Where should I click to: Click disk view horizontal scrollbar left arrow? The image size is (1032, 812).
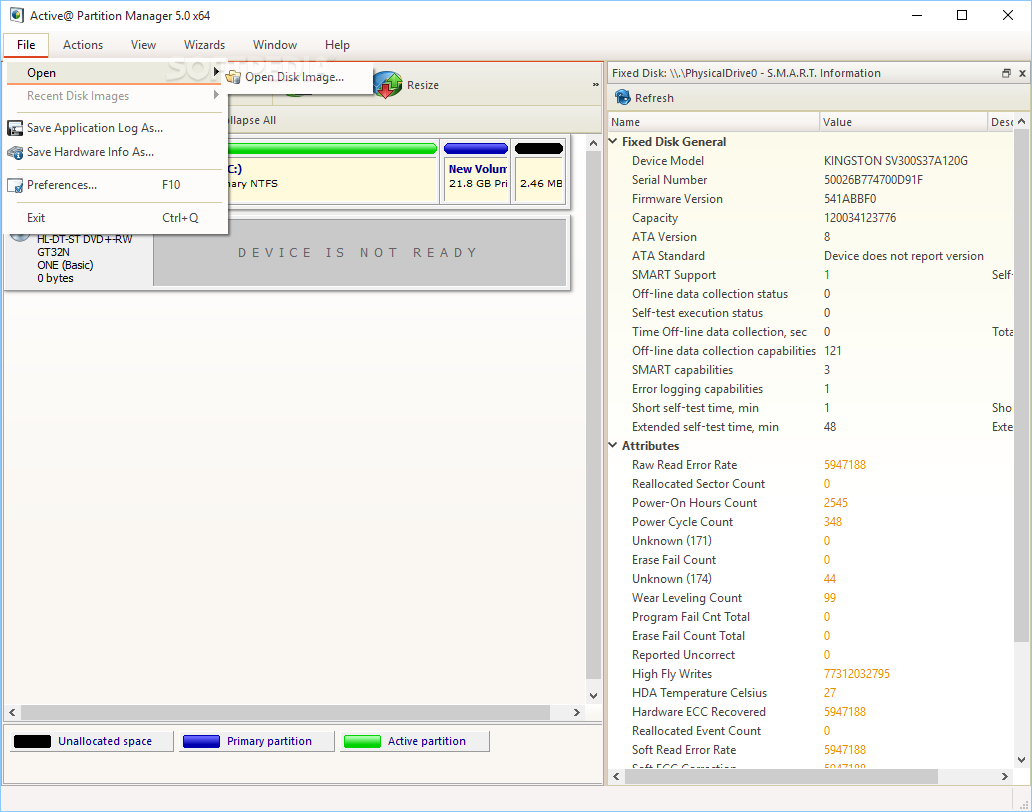coord(12,712)
